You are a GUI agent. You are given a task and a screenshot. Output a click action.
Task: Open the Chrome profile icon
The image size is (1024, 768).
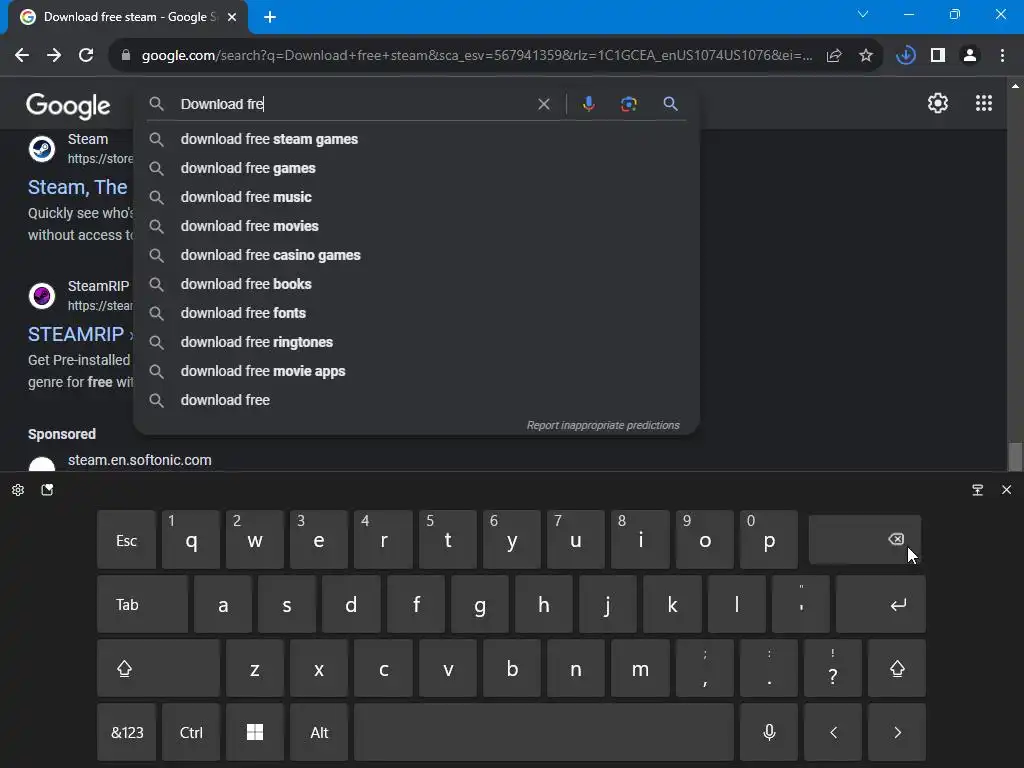point(970,56)
